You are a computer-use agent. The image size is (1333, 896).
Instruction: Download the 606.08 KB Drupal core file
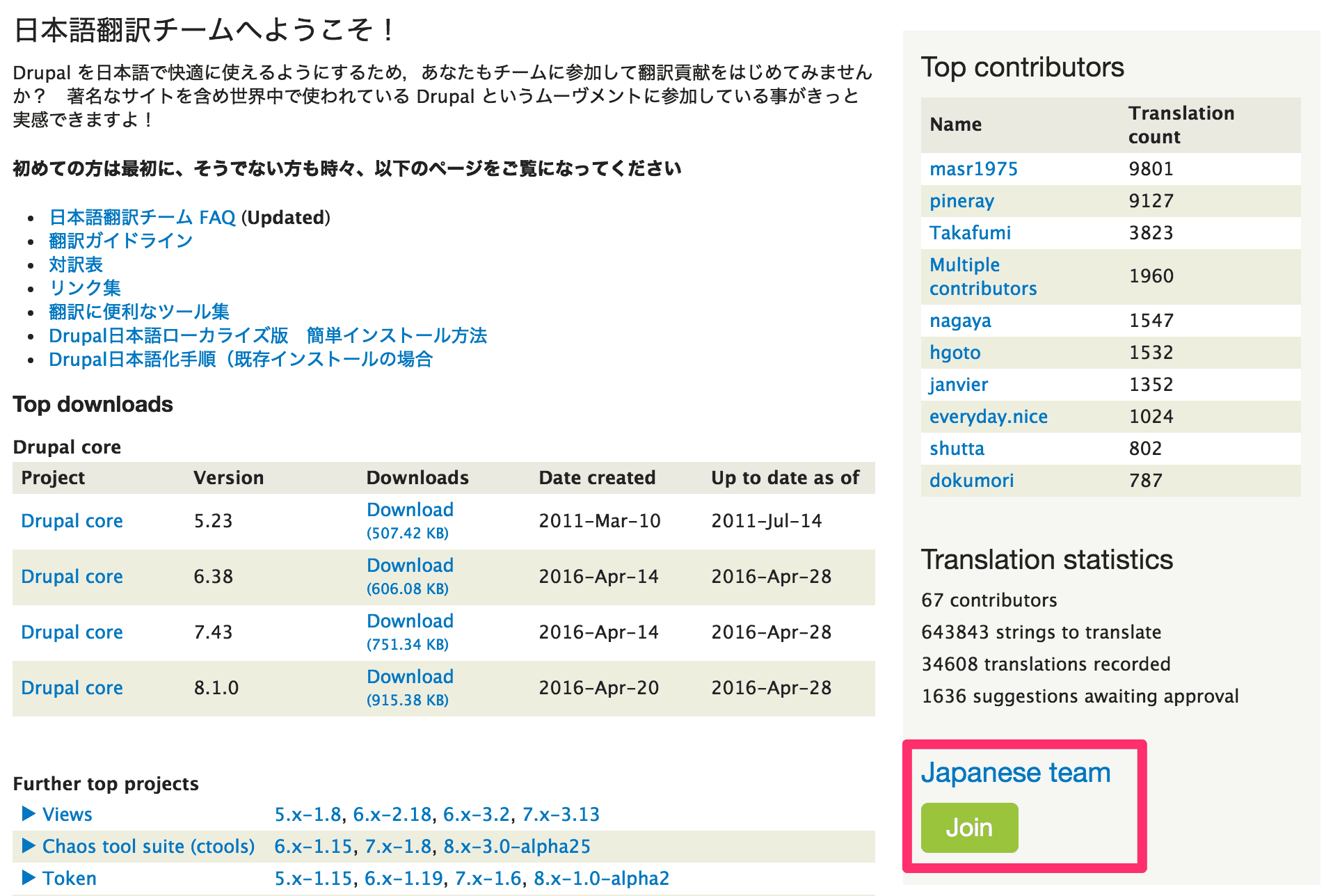click(410, 576)
